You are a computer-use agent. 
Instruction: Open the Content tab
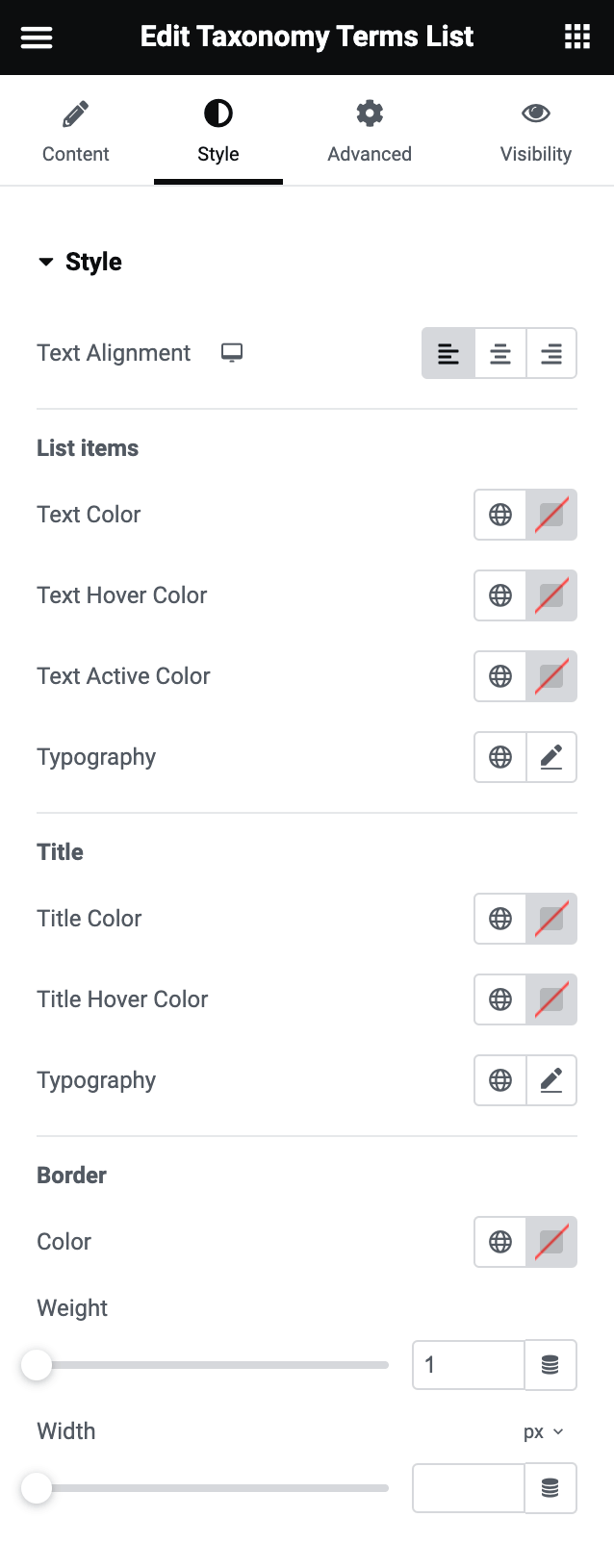[x=75, y=130]
